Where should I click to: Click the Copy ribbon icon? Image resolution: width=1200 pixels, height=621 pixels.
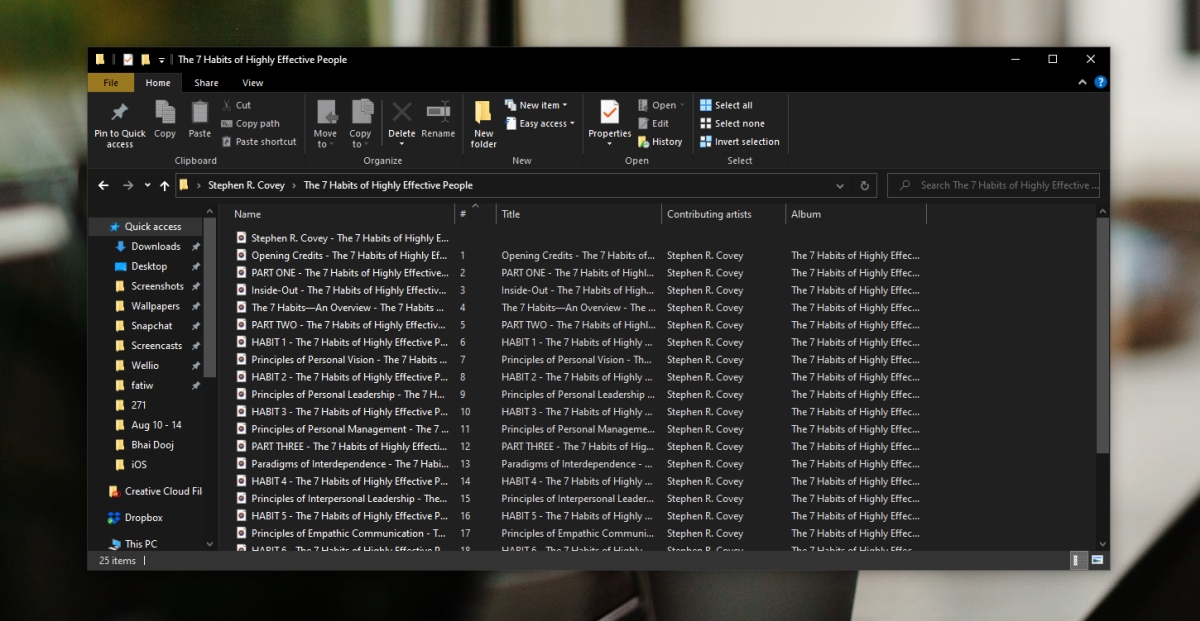165,111
